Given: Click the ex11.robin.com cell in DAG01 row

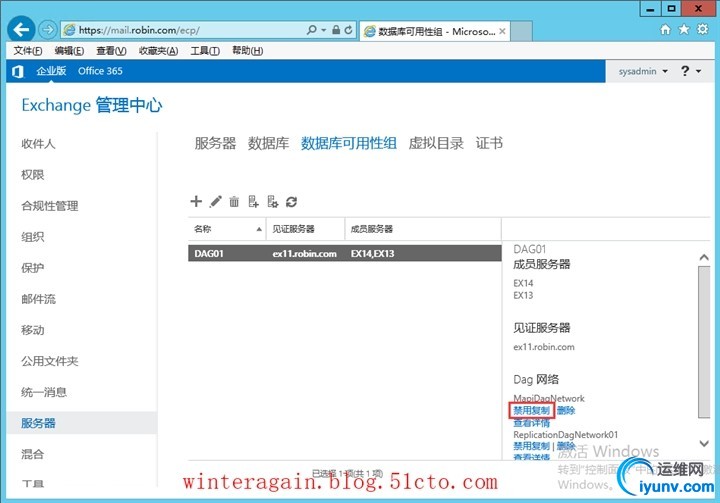Looking at the screenshot, I should (x=304, y=254).
